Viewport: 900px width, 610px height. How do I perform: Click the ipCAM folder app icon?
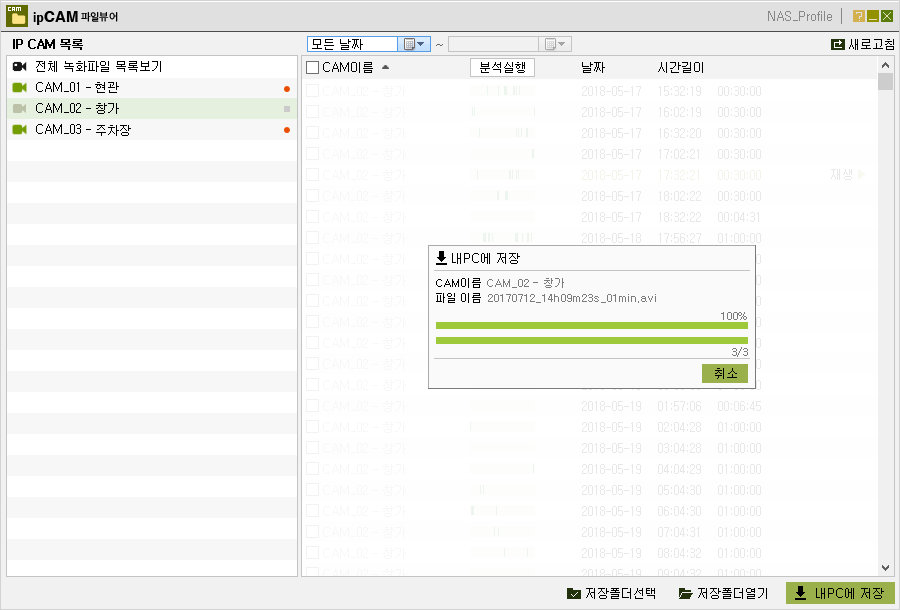(17, 16)
